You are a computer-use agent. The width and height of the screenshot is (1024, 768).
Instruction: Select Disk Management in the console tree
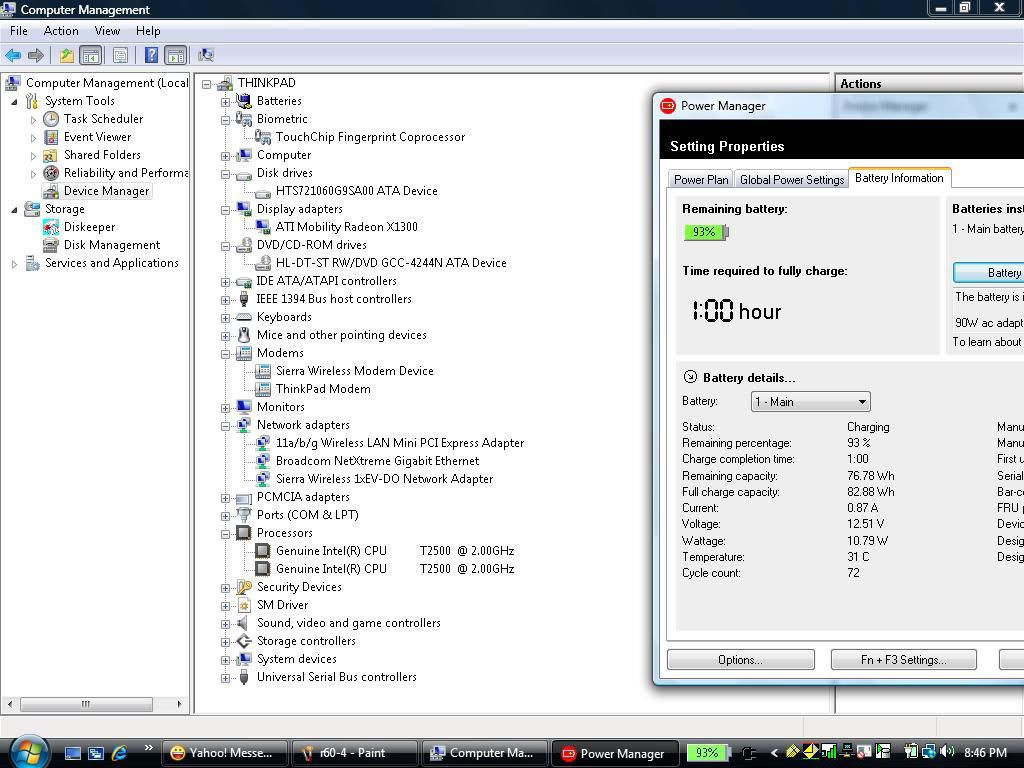[x=111, y=245]
